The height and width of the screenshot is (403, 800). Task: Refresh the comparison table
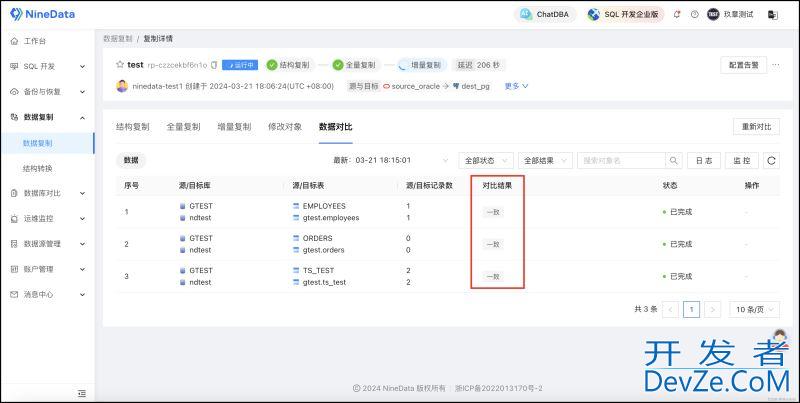pos(771,160)
